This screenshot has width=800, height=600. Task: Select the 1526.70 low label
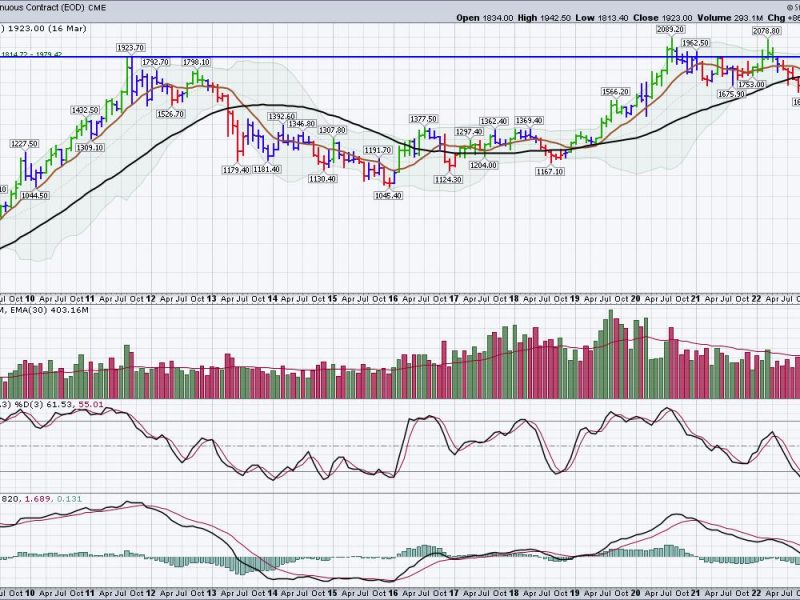pyautogui.click(x=170, y=114)
